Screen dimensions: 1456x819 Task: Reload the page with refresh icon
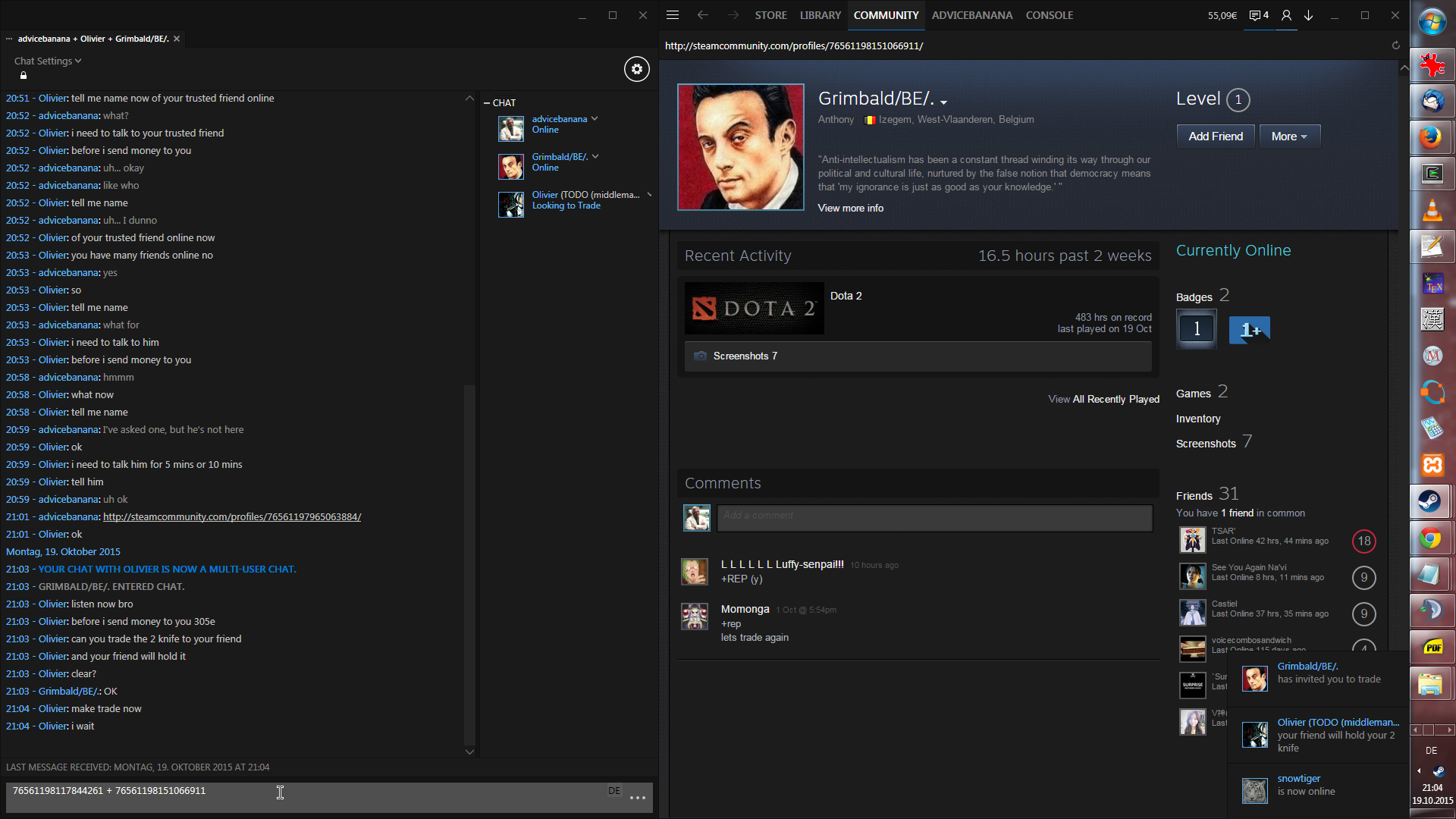(1395, 45)
